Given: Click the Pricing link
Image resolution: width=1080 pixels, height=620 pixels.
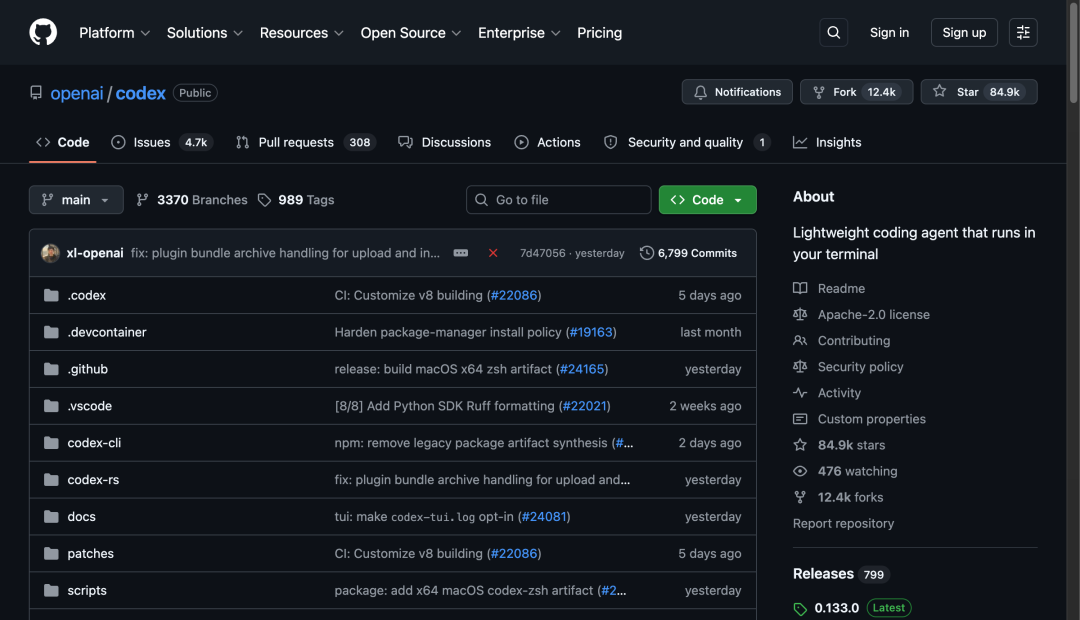Looking at the screenshot, I should (x=599, y=32).
